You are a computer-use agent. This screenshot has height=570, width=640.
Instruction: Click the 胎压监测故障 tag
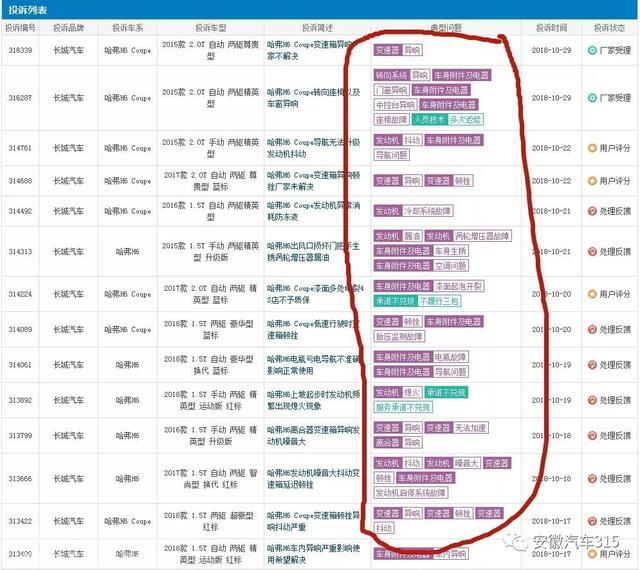(x=399, y=336)
